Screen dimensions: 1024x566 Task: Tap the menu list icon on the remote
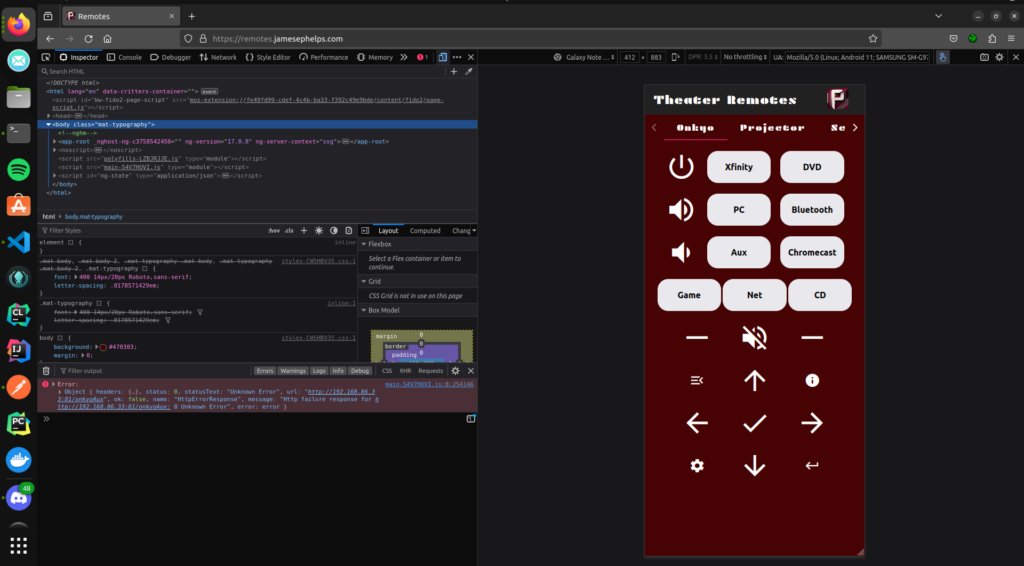697,380
